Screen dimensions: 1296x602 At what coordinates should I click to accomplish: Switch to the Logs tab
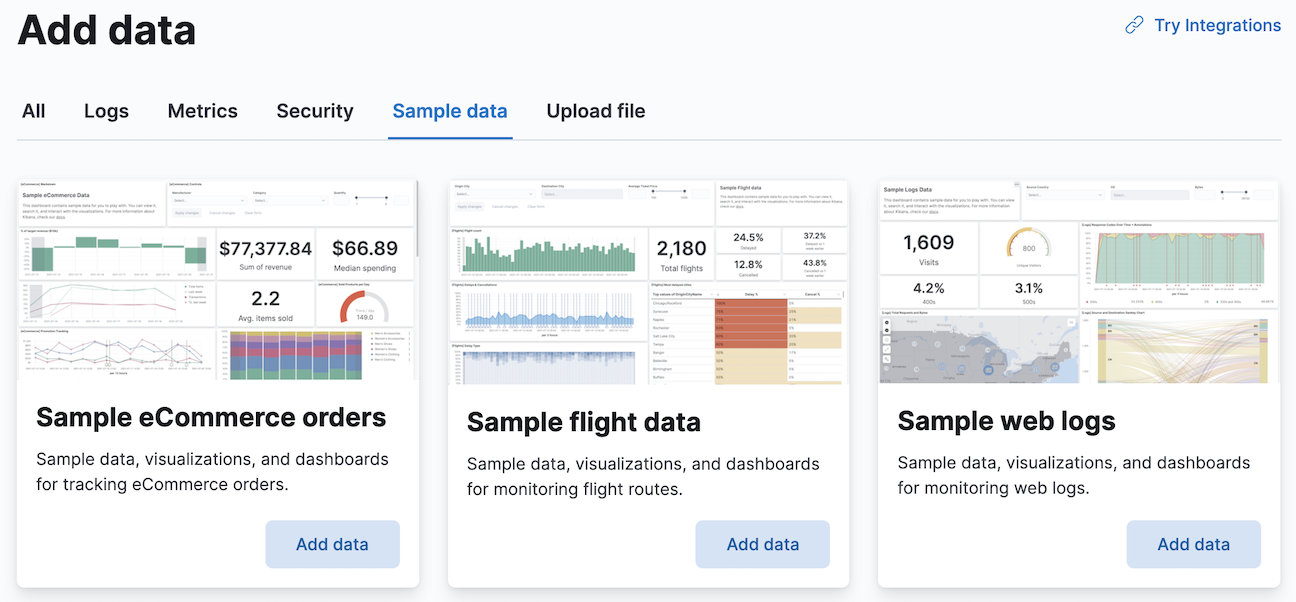coord(106,111)
